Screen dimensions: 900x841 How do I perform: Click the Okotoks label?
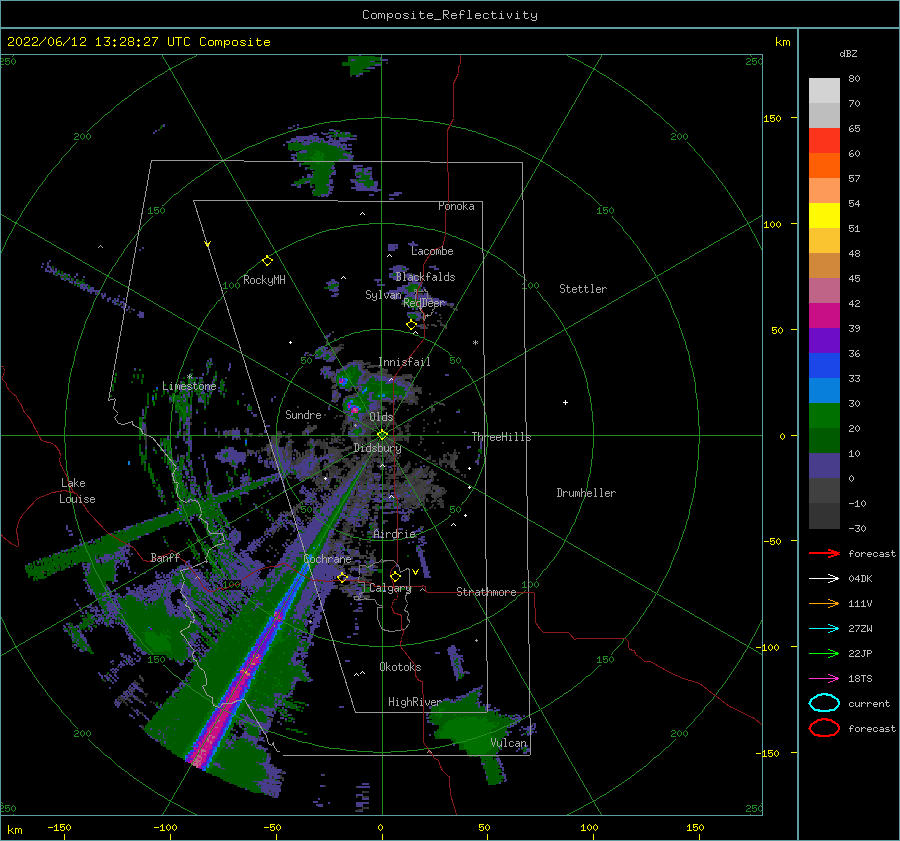coord(400,667)
